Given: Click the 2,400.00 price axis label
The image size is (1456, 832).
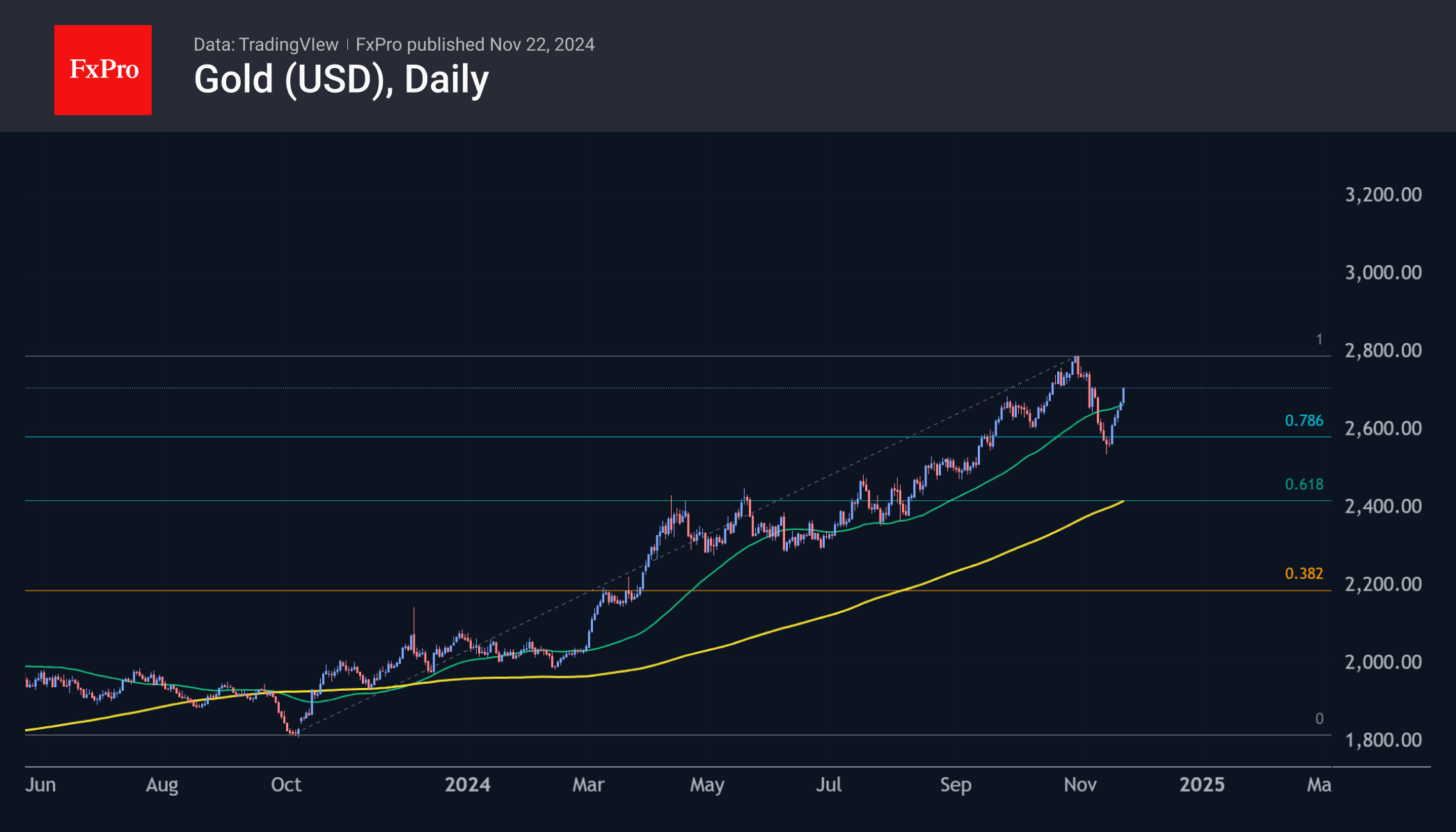Looking at the screenshot, I should coord(1383,506).
